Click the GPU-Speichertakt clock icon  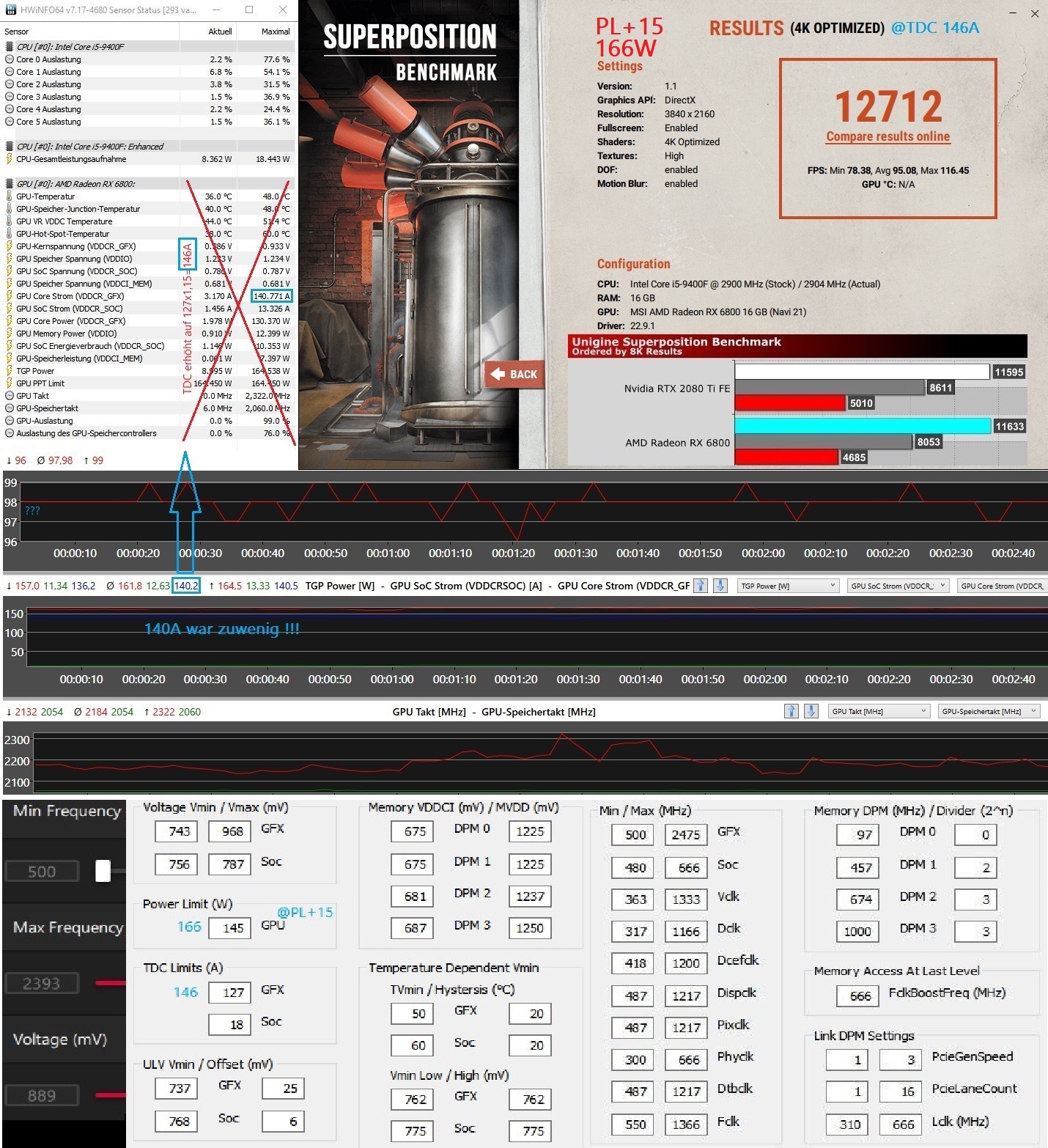(10, 408)
